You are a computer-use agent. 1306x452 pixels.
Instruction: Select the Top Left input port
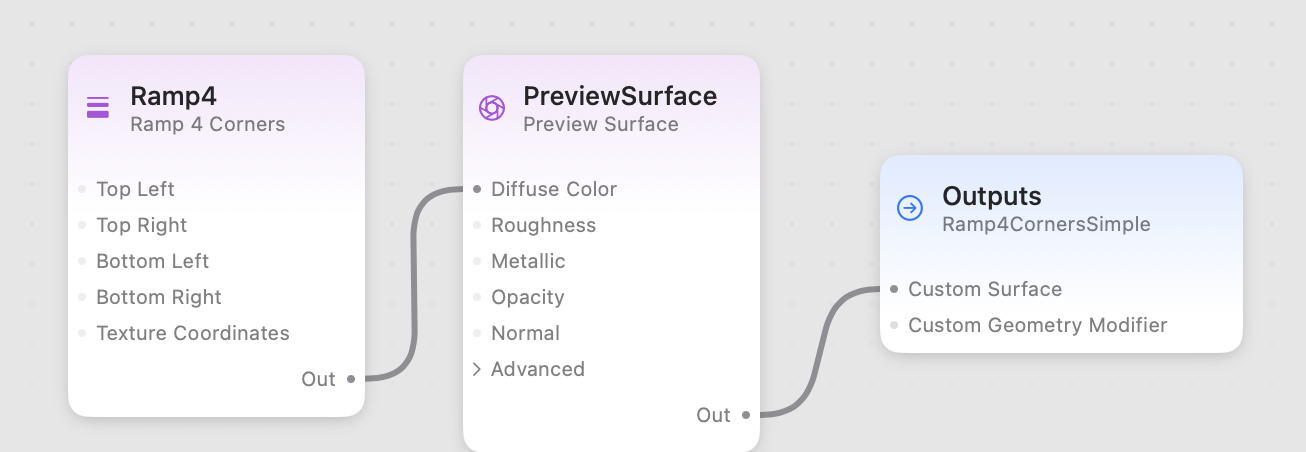[x=82, y=189]
